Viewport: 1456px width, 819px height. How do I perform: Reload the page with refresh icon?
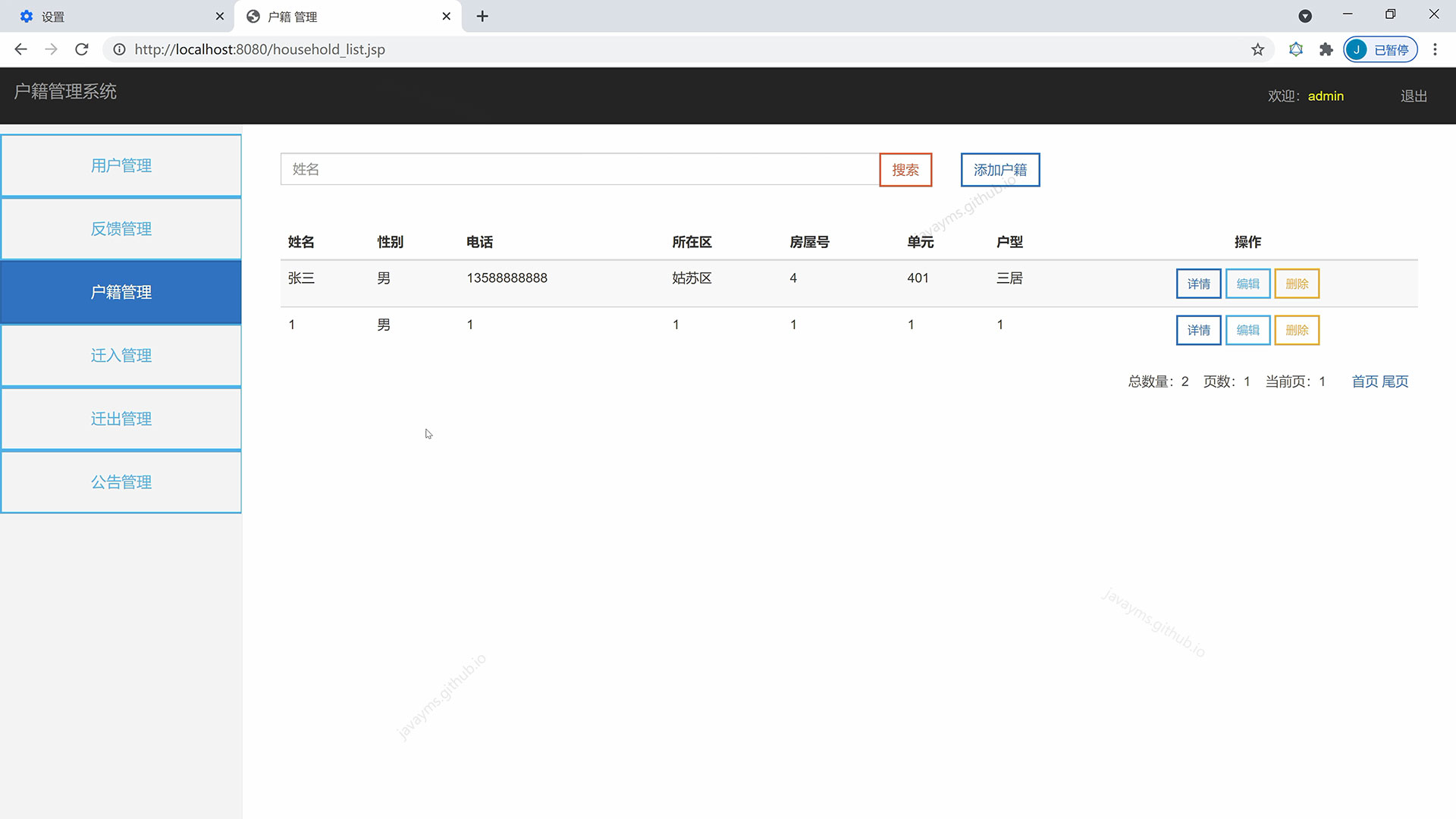[82, 49]
